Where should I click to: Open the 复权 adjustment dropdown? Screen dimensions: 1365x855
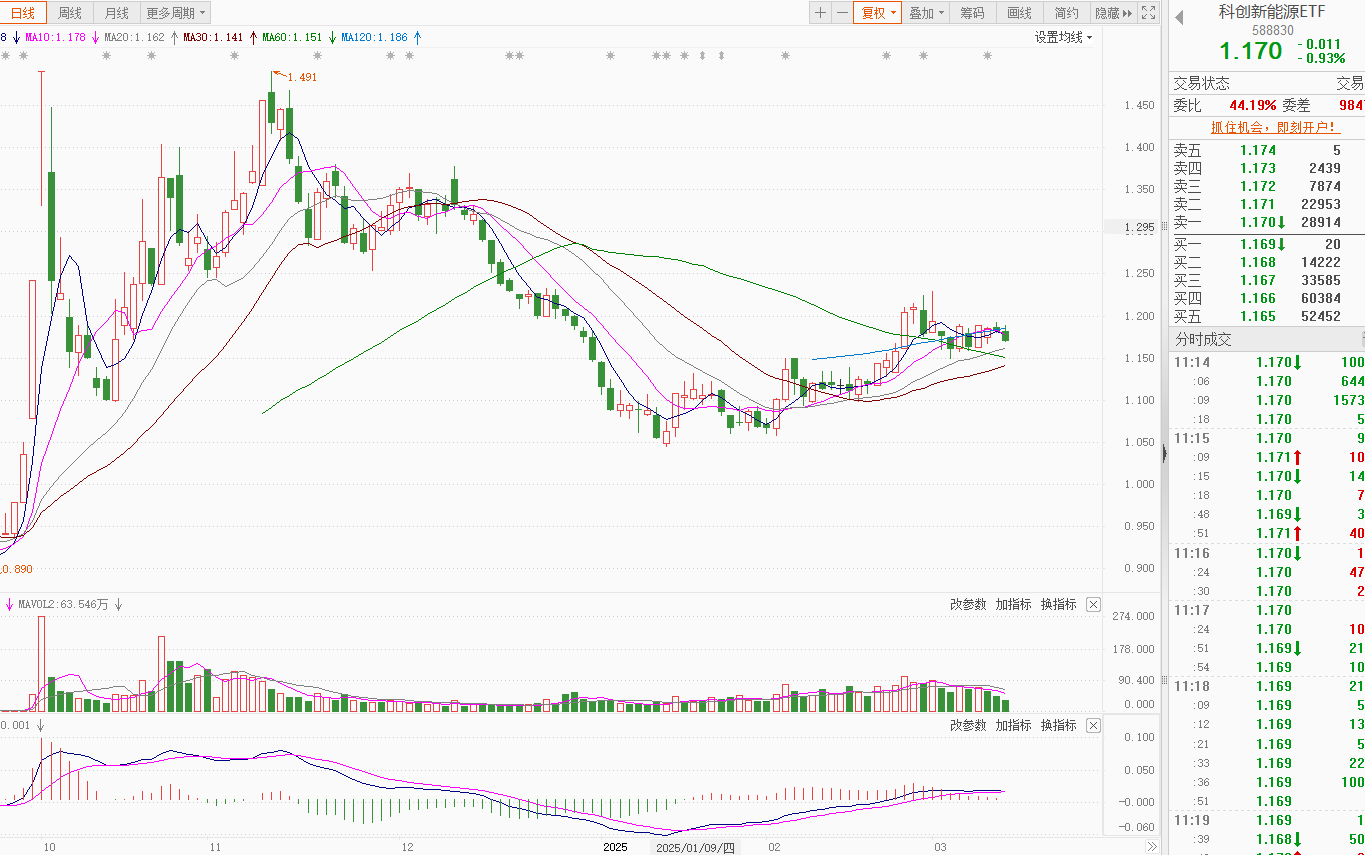[x=880, y=13]
